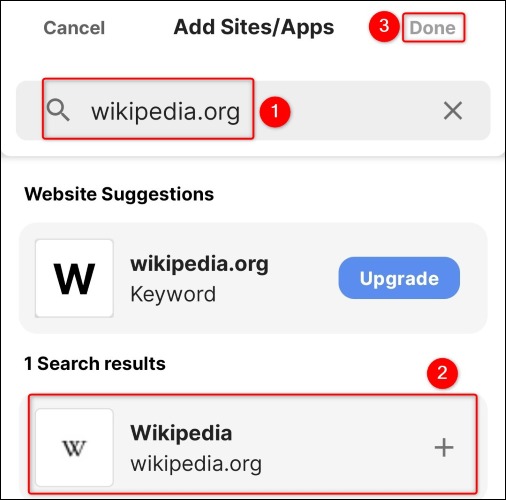Click the bold W keyword thumbnail
The height and width of the screenshot is (500, 506).
click(x=74, y=278)
